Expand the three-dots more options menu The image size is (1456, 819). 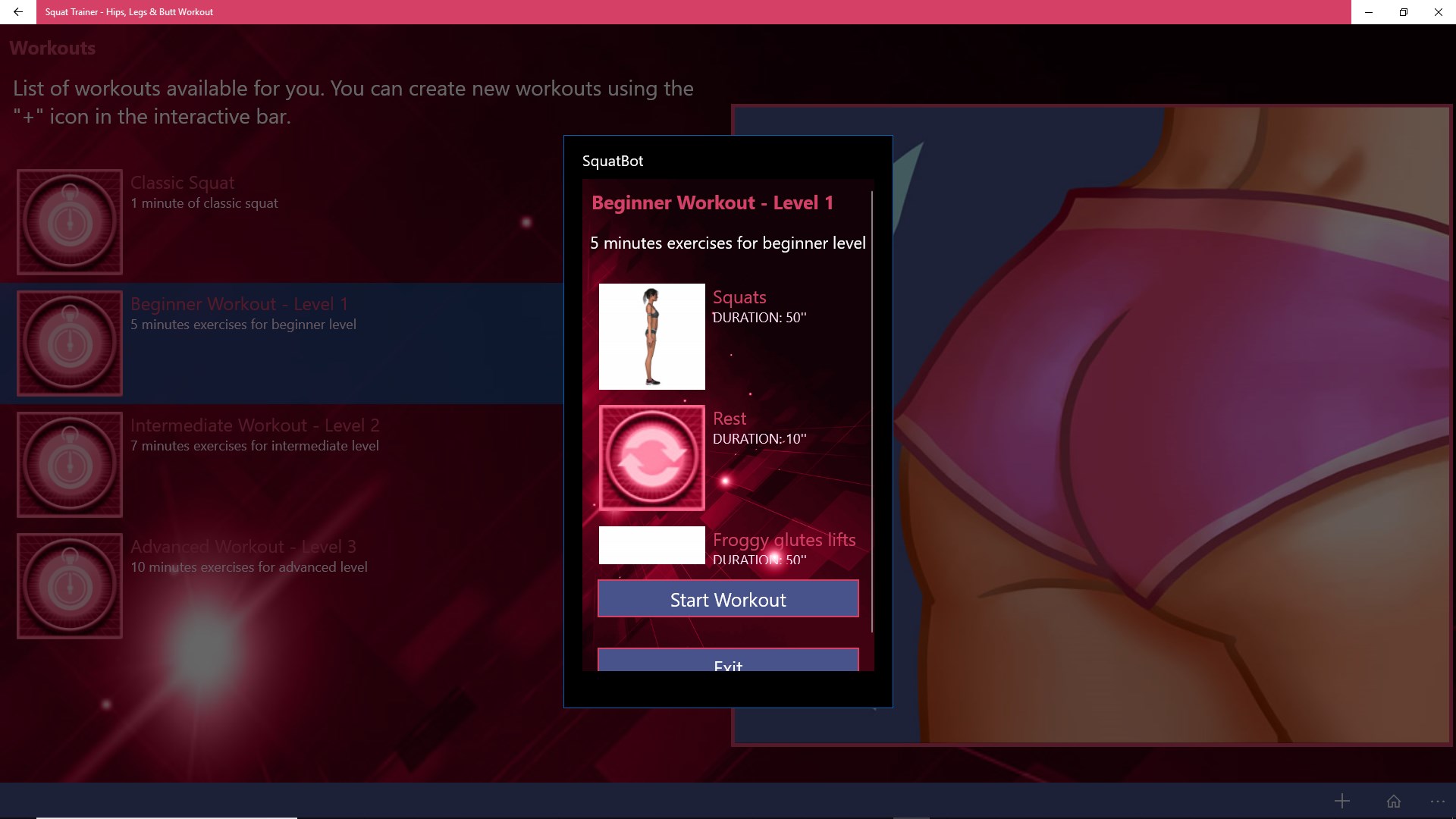[x=1437, y=801]
